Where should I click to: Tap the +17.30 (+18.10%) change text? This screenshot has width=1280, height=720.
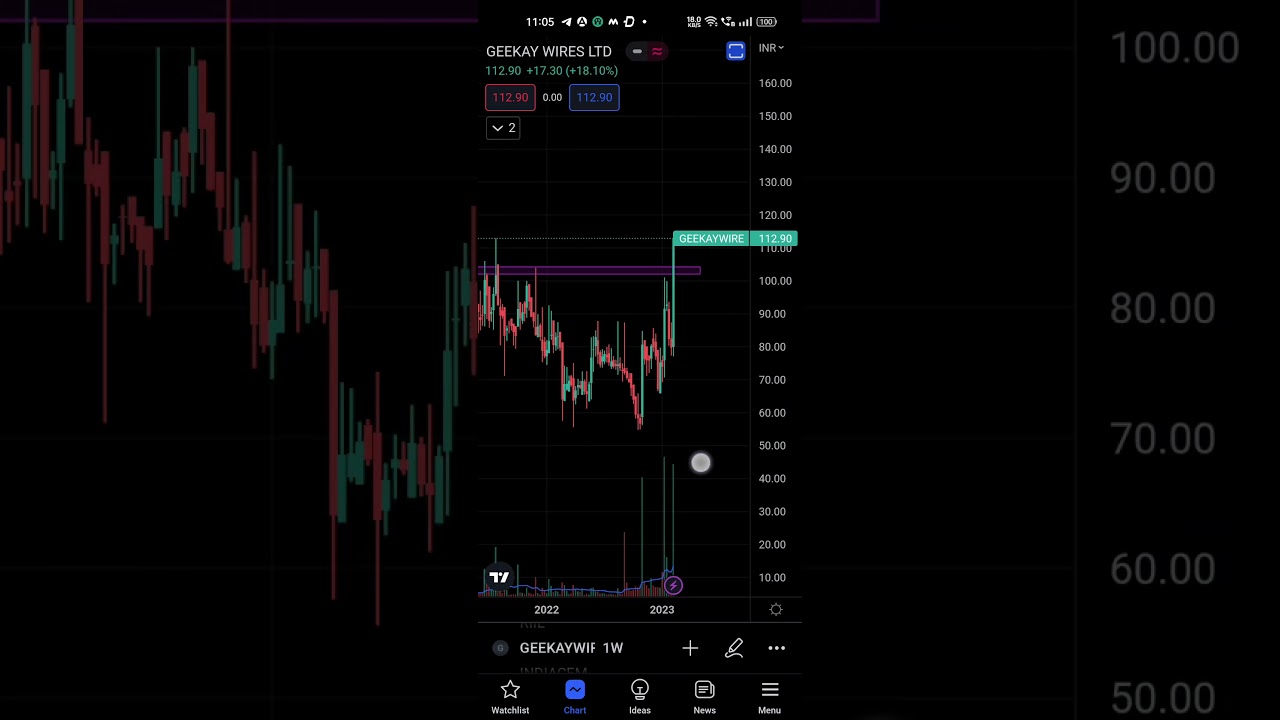coord(572,71)
